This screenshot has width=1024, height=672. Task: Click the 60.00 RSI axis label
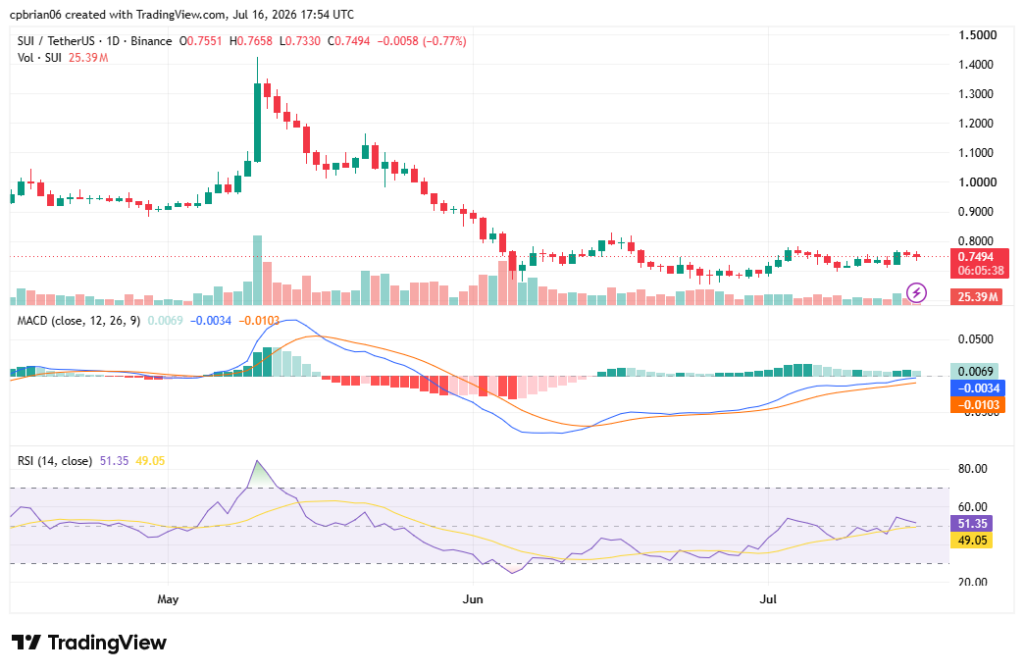pos(972,507)
